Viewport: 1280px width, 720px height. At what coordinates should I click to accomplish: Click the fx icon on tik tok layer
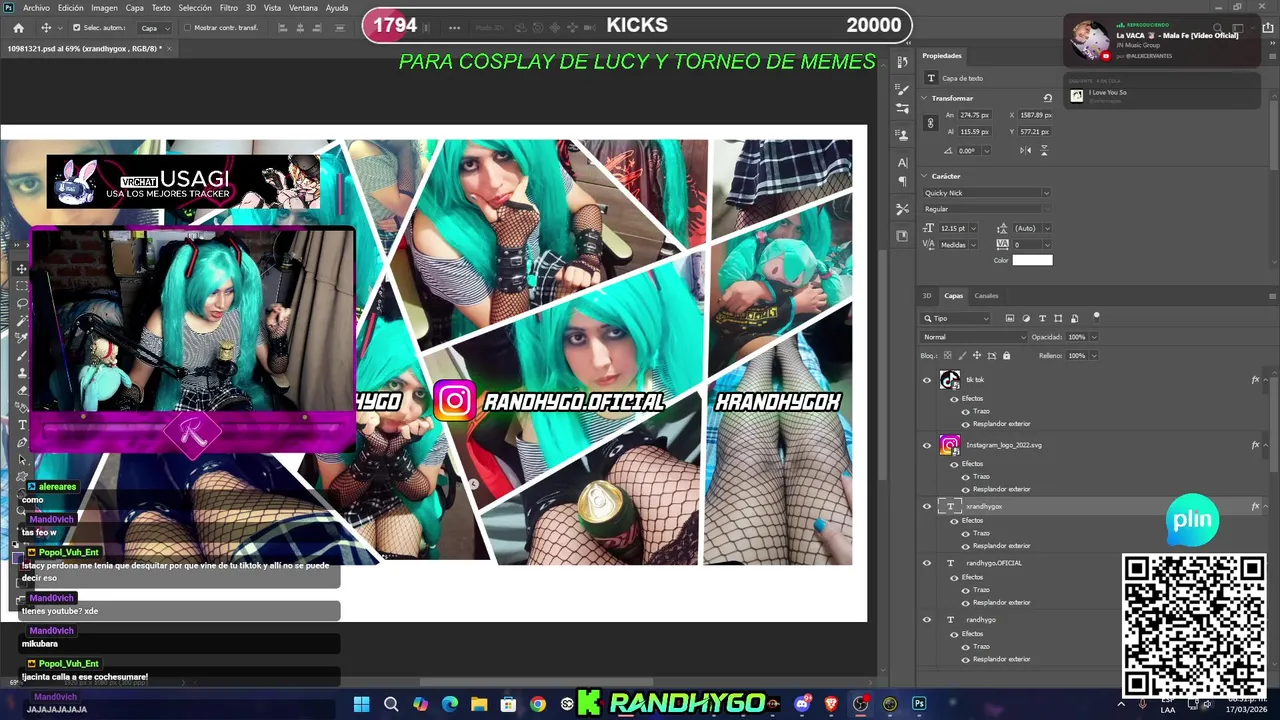click(x=1255, y=380)
